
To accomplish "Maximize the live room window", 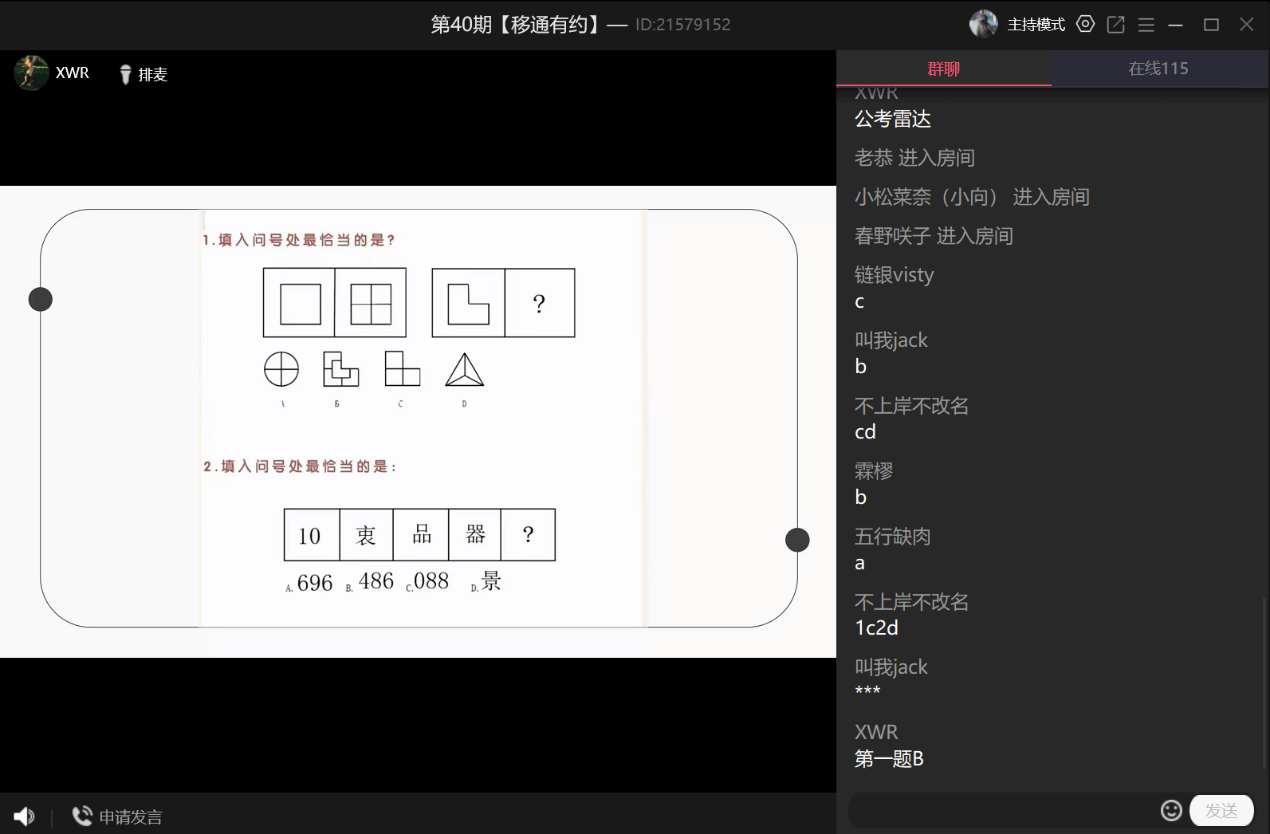I will 1211,24.
